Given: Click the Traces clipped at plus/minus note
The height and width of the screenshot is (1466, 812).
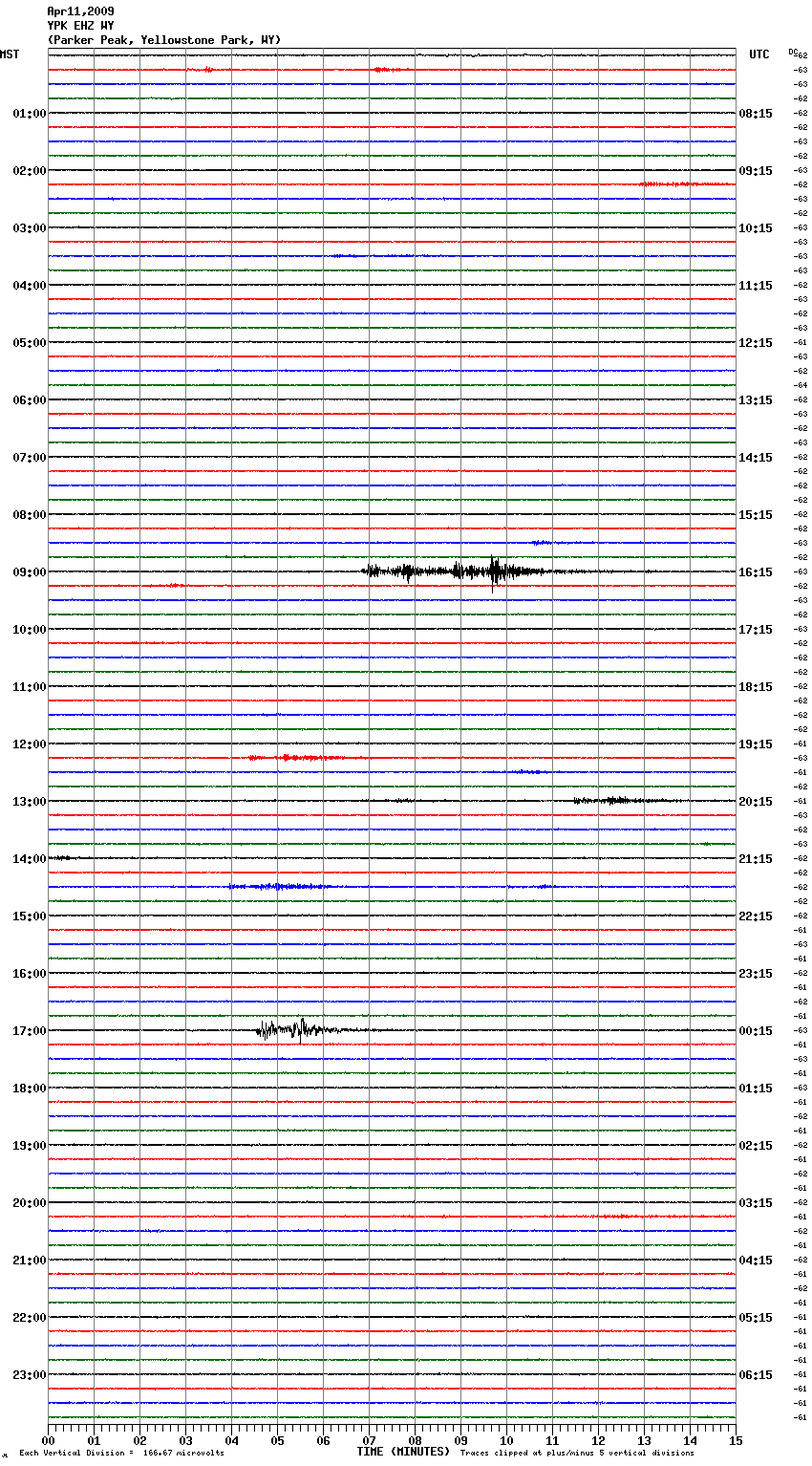Looking at the screenshot, I should tap(577, 1454).
